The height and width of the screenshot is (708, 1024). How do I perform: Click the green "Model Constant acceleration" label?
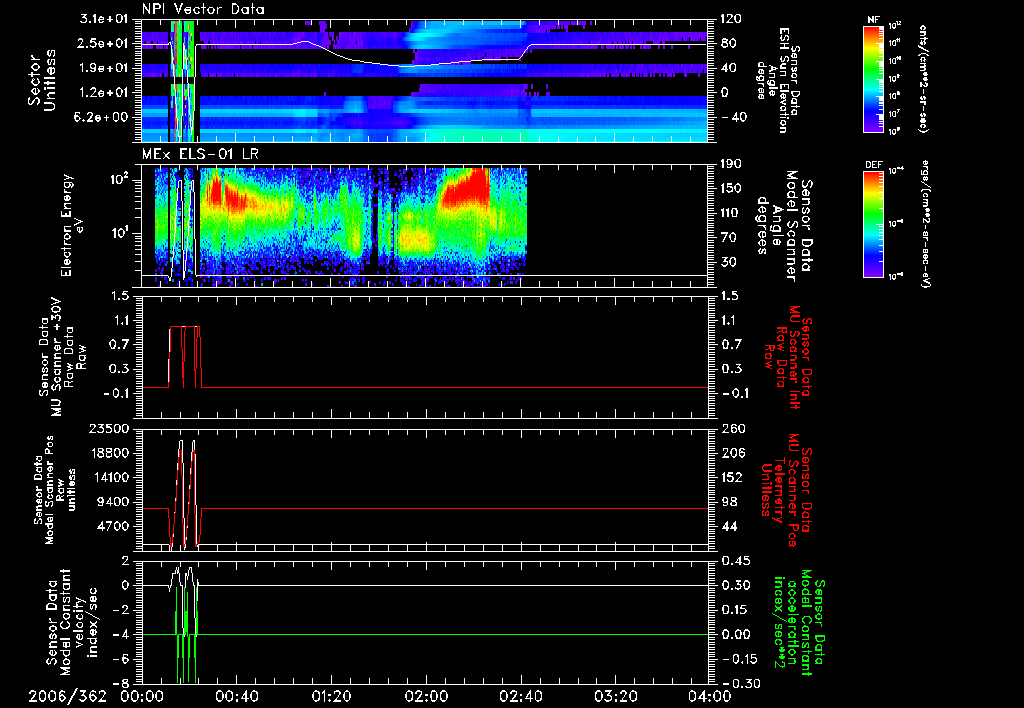pos(799,623)
